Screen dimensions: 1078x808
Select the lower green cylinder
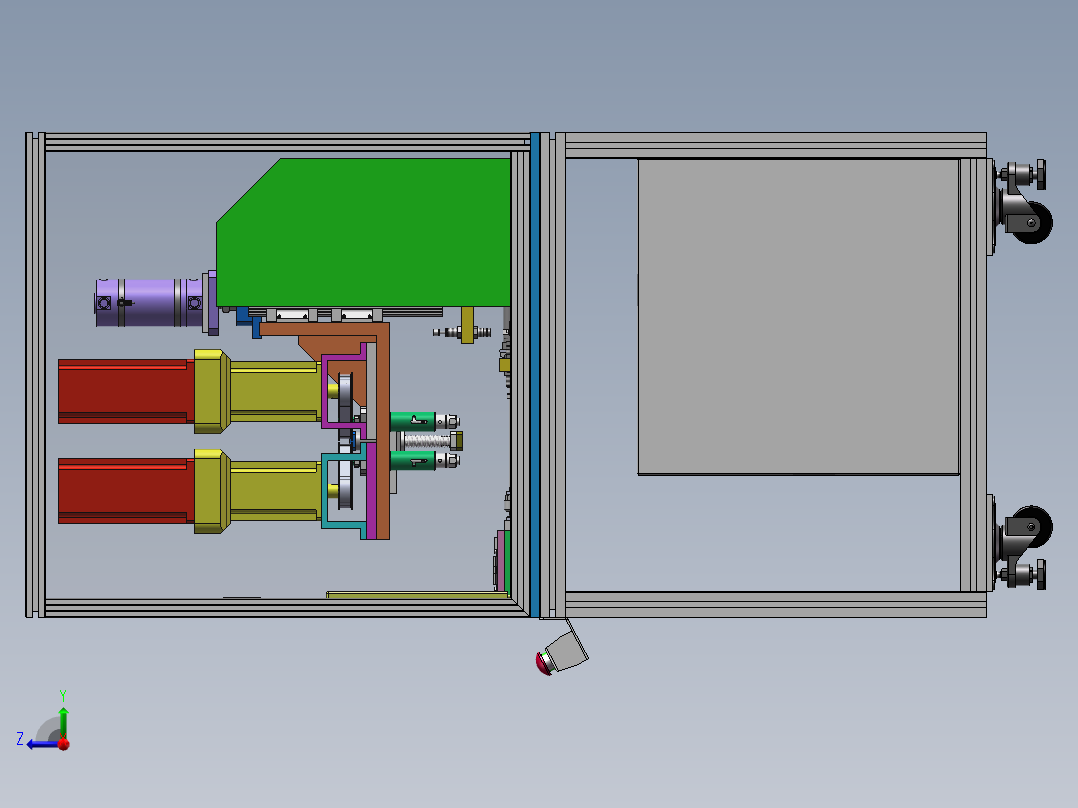point(413,460)
